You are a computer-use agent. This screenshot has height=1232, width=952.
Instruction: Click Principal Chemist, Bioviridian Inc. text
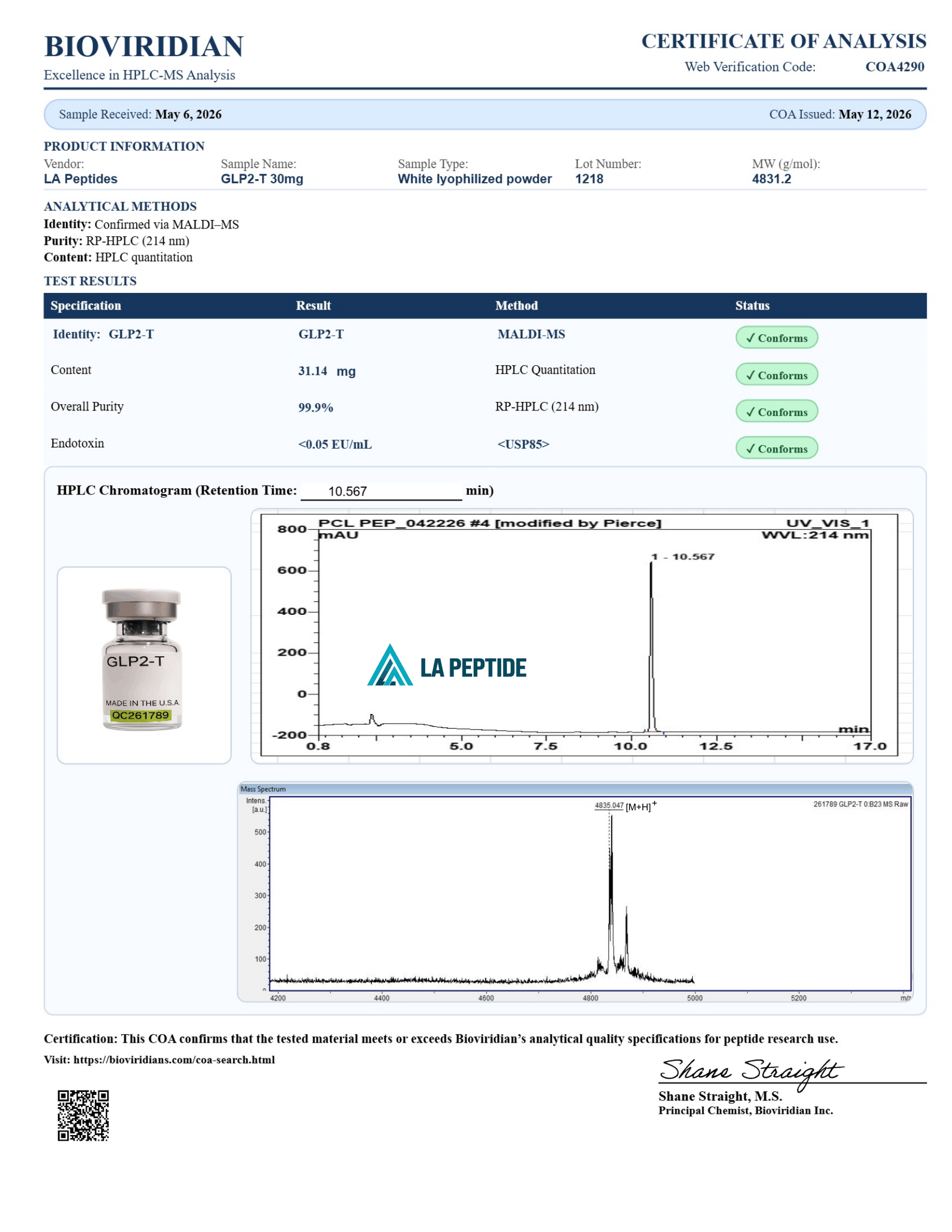click(x=745, y=1110)
